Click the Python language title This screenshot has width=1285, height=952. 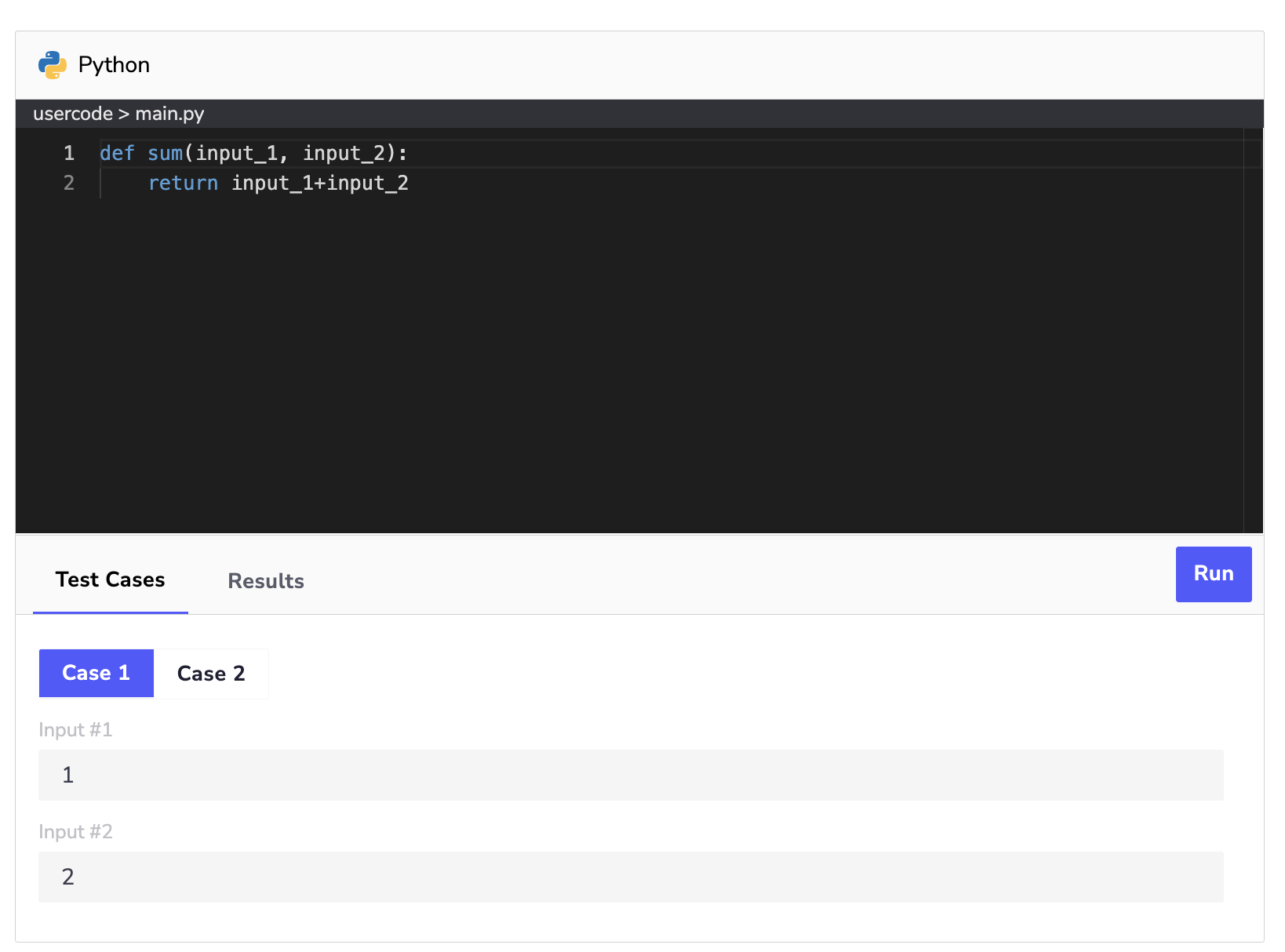(114, 65)
